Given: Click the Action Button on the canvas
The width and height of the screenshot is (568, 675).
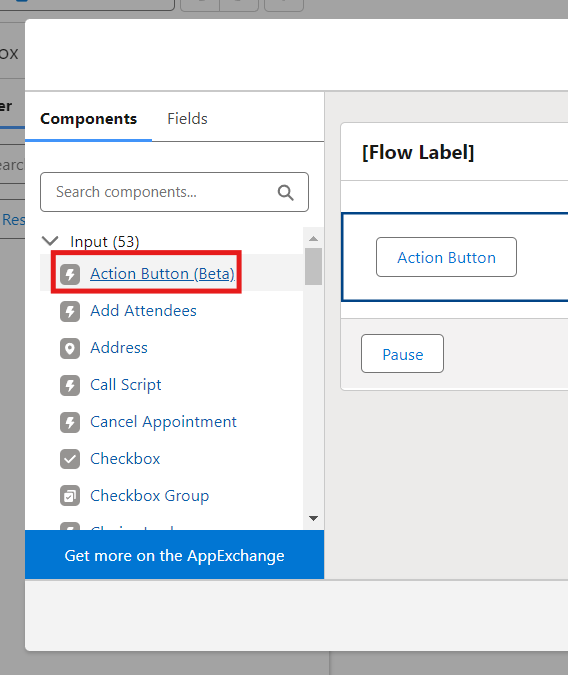Looking at the screenshot, I should (x=446, y=257).
